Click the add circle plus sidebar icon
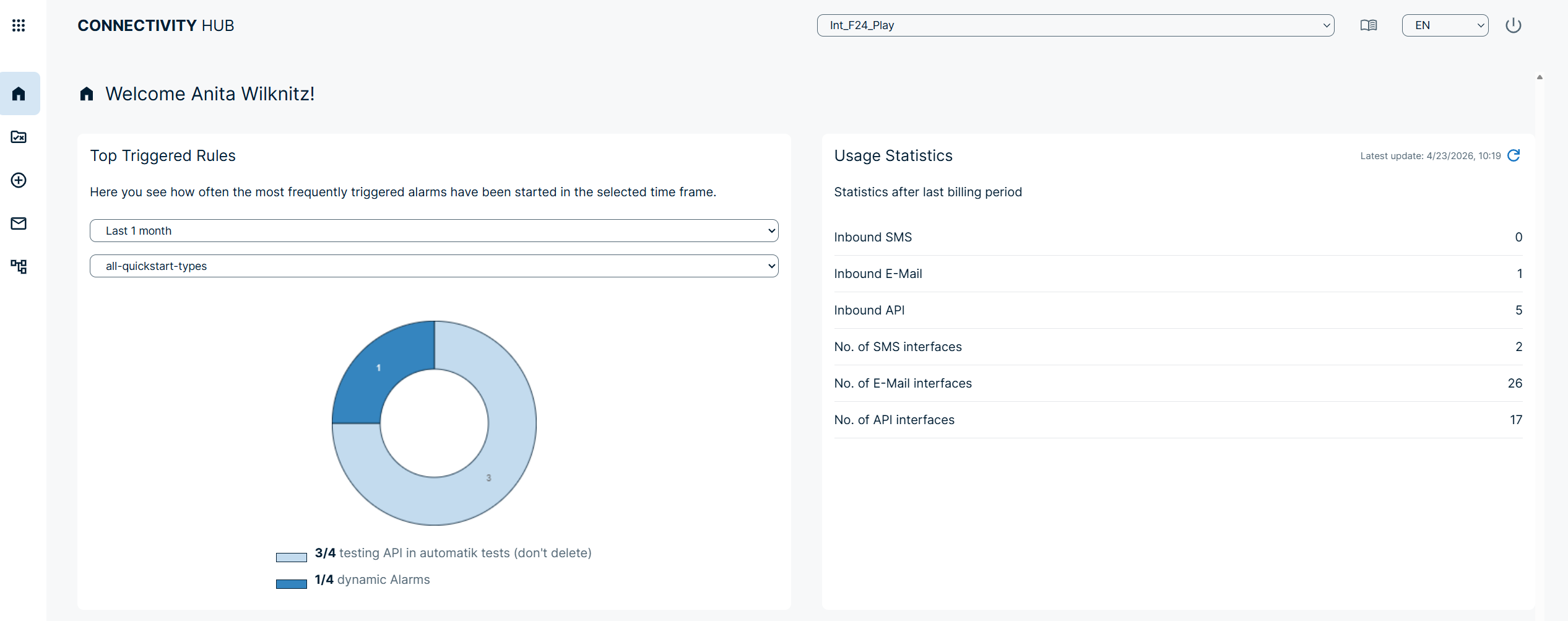 pos(19,180)
